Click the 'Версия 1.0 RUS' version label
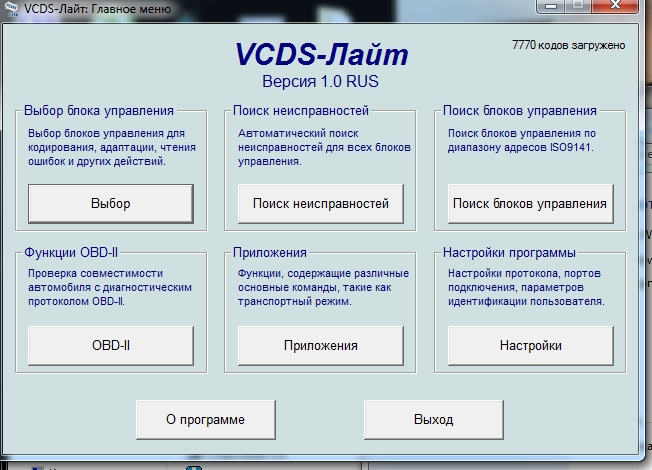The height and width of the screenshot is (470, 652). (x=320, y=81)
